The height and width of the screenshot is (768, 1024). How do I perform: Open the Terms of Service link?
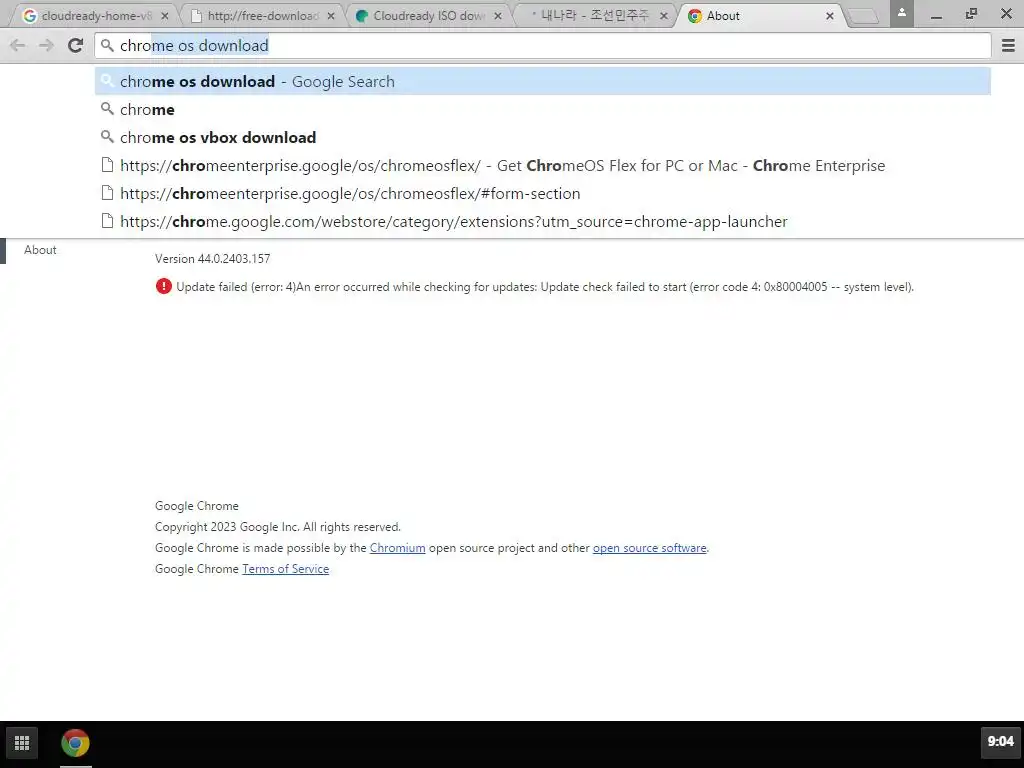285,569
